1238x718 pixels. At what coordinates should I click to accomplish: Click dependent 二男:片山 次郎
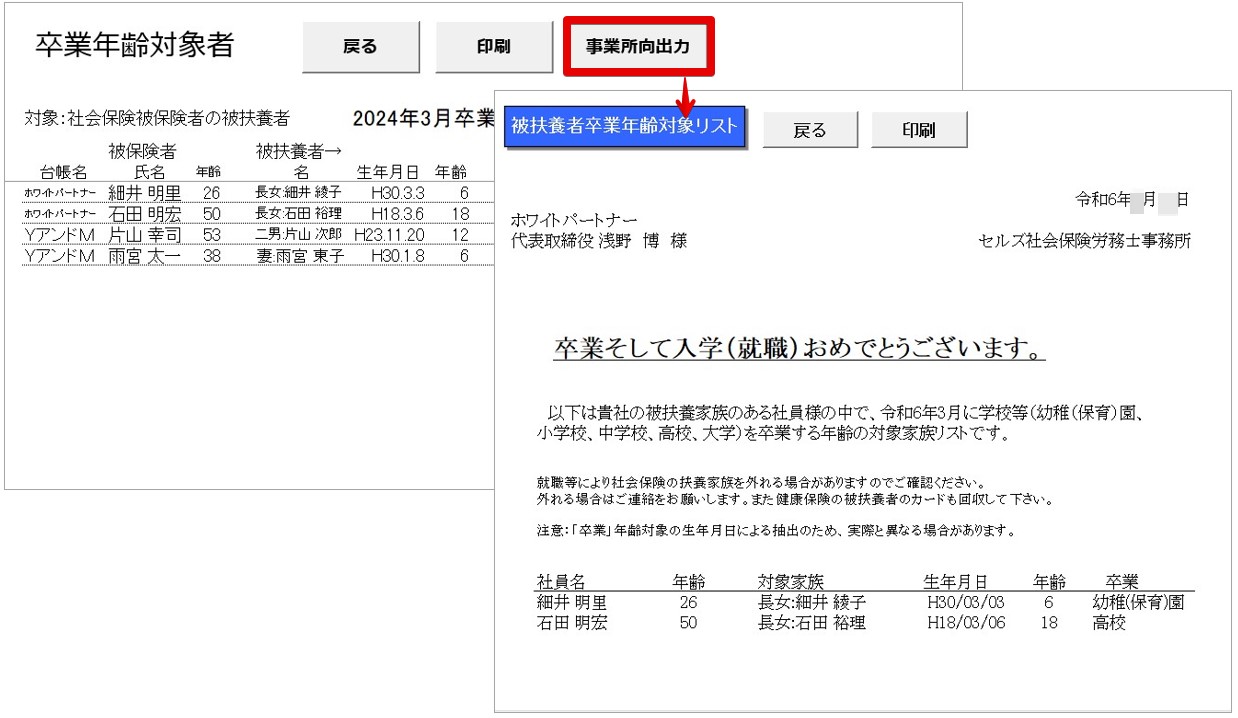(x=298, y=234)
